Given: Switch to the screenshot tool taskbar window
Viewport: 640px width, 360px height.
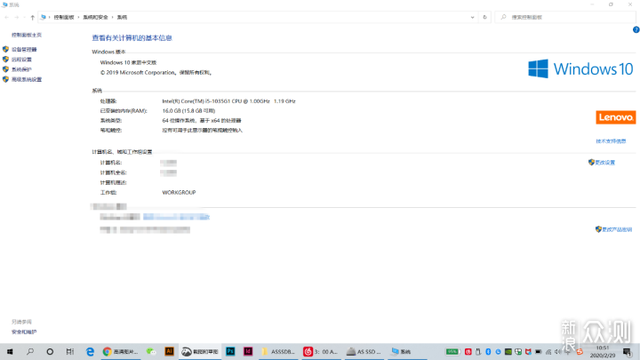Looking at the screenshot, I should coord(200,351).
